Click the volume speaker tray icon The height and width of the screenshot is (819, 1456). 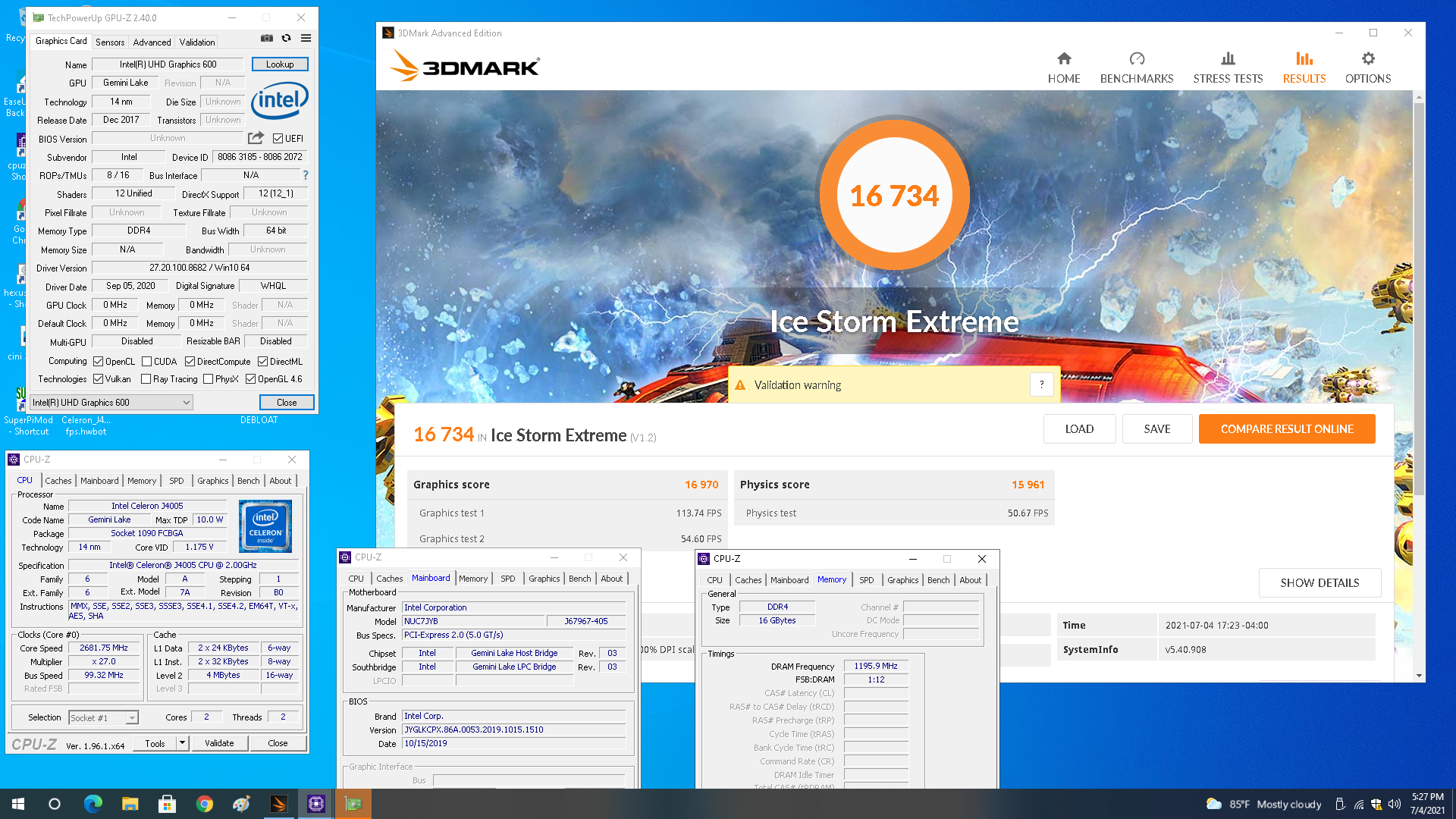1394,804
